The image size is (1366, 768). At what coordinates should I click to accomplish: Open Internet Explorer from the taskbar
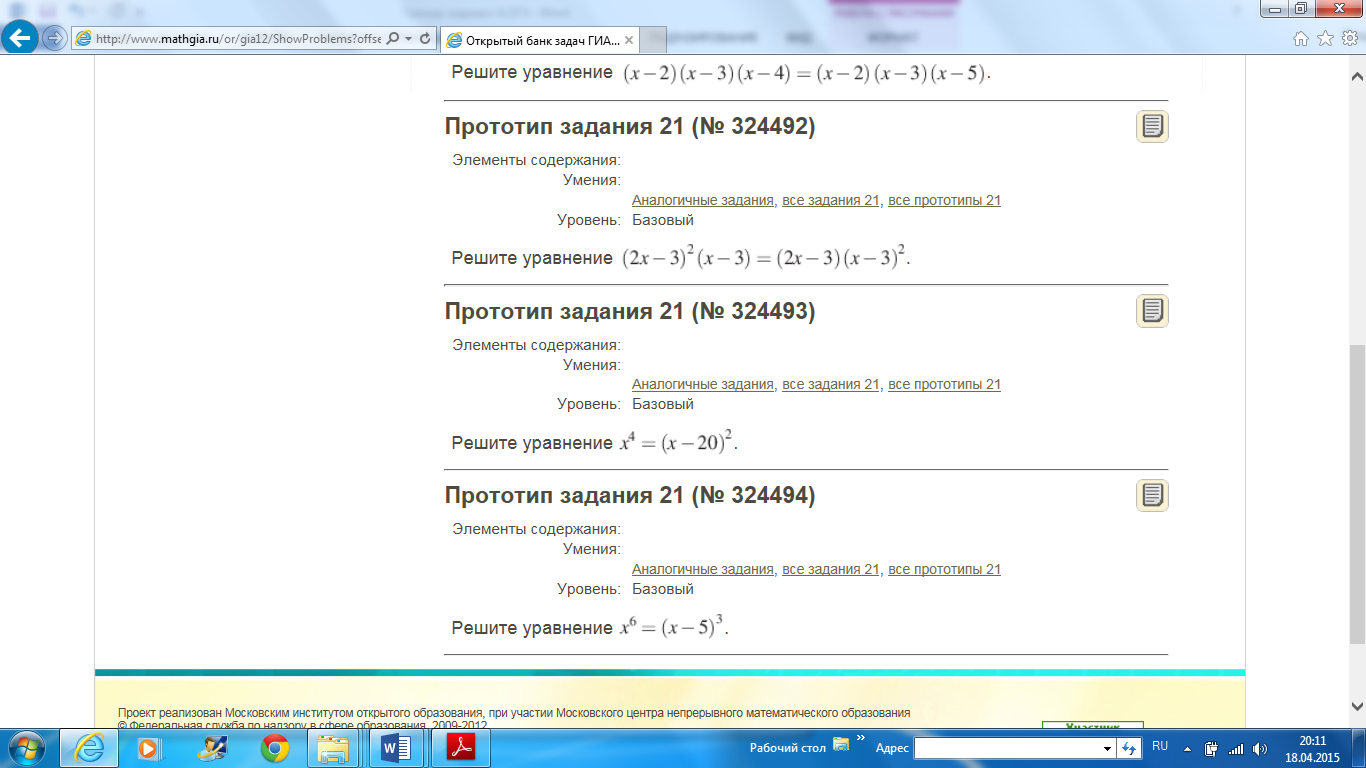(x=89, y=747)
